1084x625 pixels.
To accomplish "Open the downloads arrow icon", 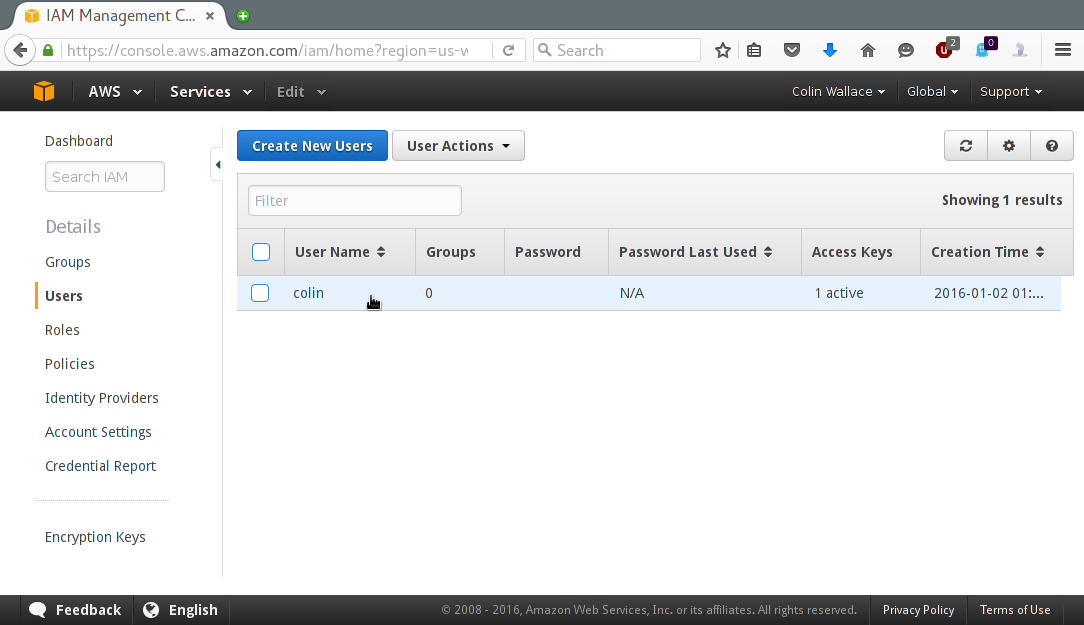I will pos(830,50).
